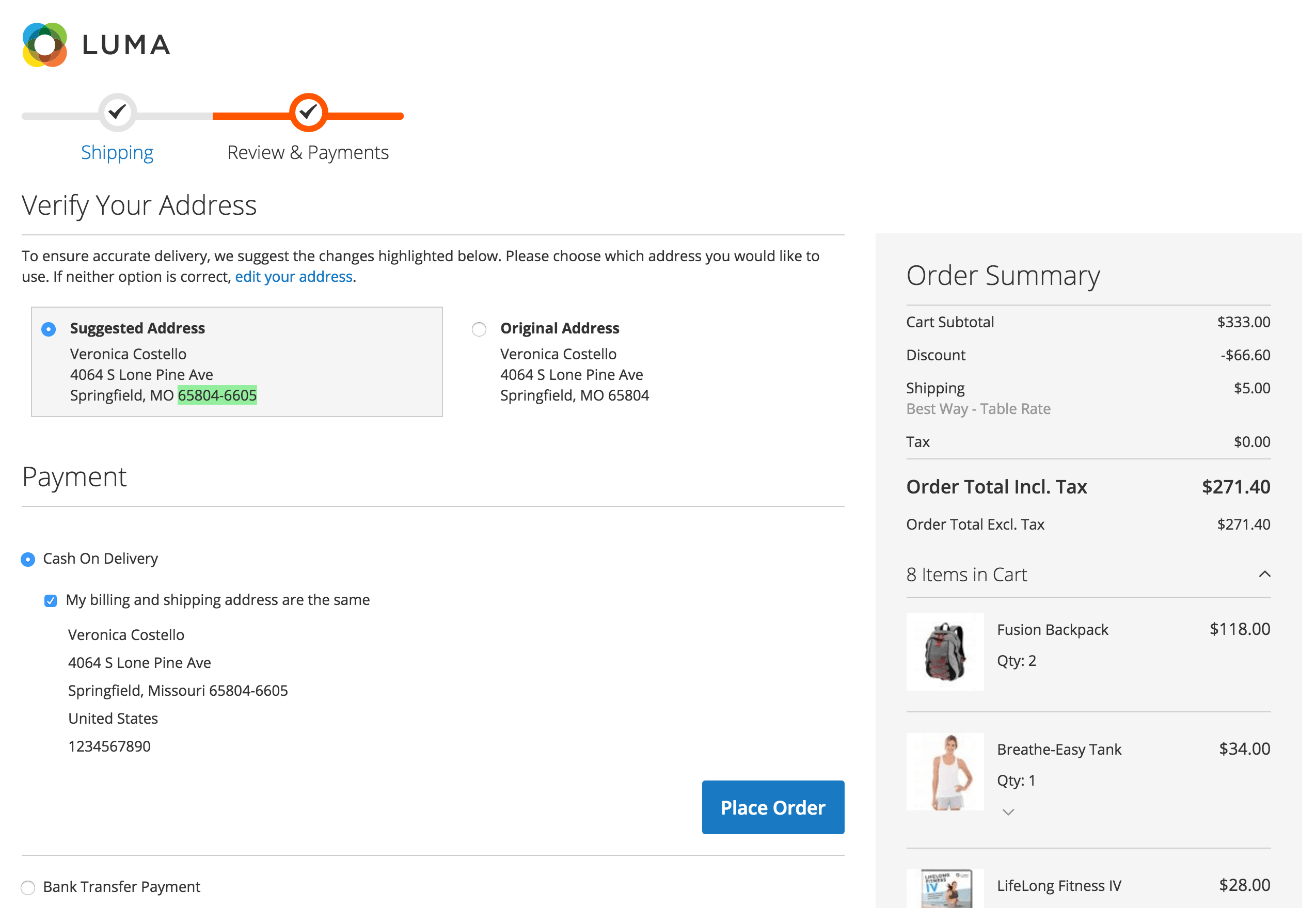1316x908 pixels.
Task: Select Bank Transfer Payment radio button
Action: (x=28, y=887)
